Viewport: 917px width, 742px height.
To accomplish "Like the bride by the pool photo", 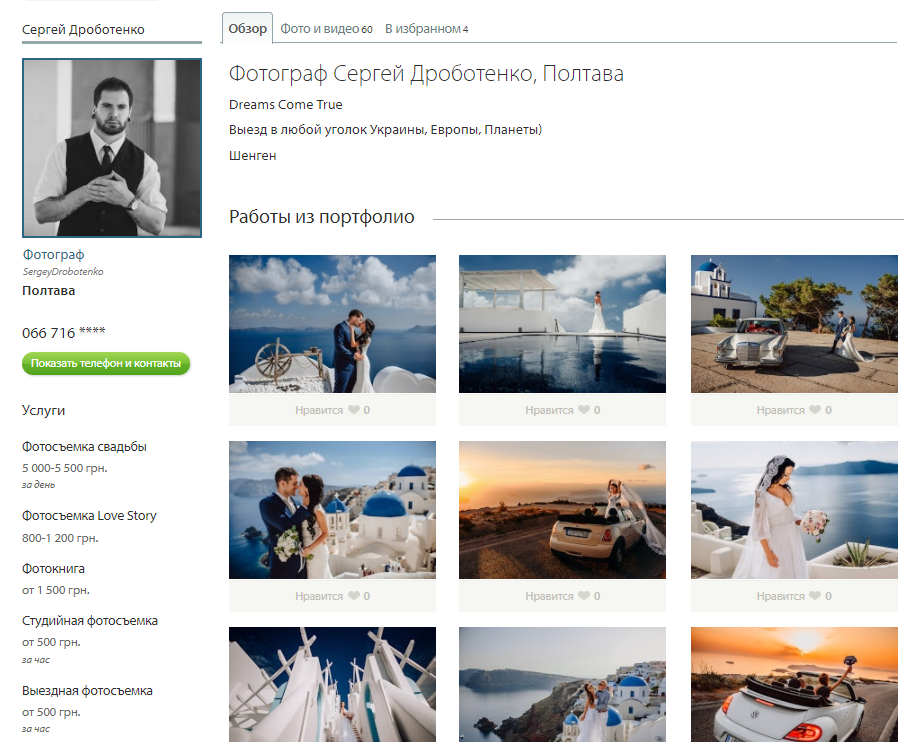I will pos(583,410).
